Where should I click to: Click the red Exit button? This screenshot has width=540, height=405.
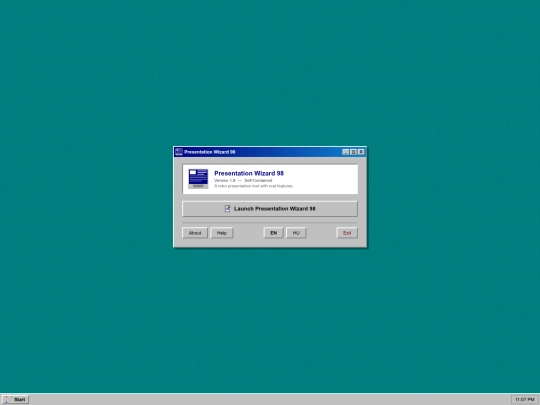[347, 233]
